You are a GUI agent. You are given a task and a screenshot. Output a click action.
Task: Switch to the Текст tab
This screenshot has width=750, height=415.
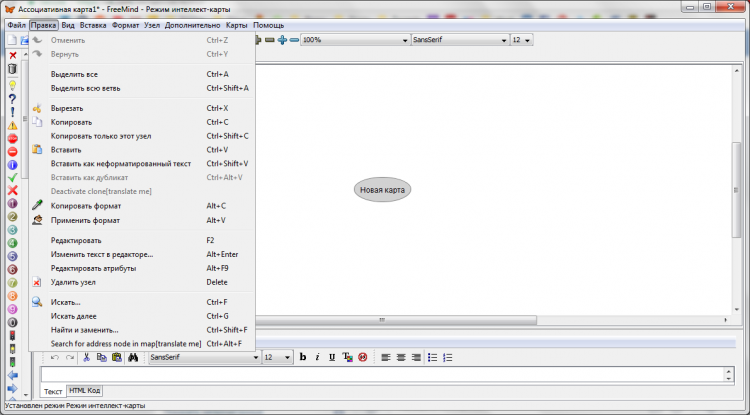[53, 391]
